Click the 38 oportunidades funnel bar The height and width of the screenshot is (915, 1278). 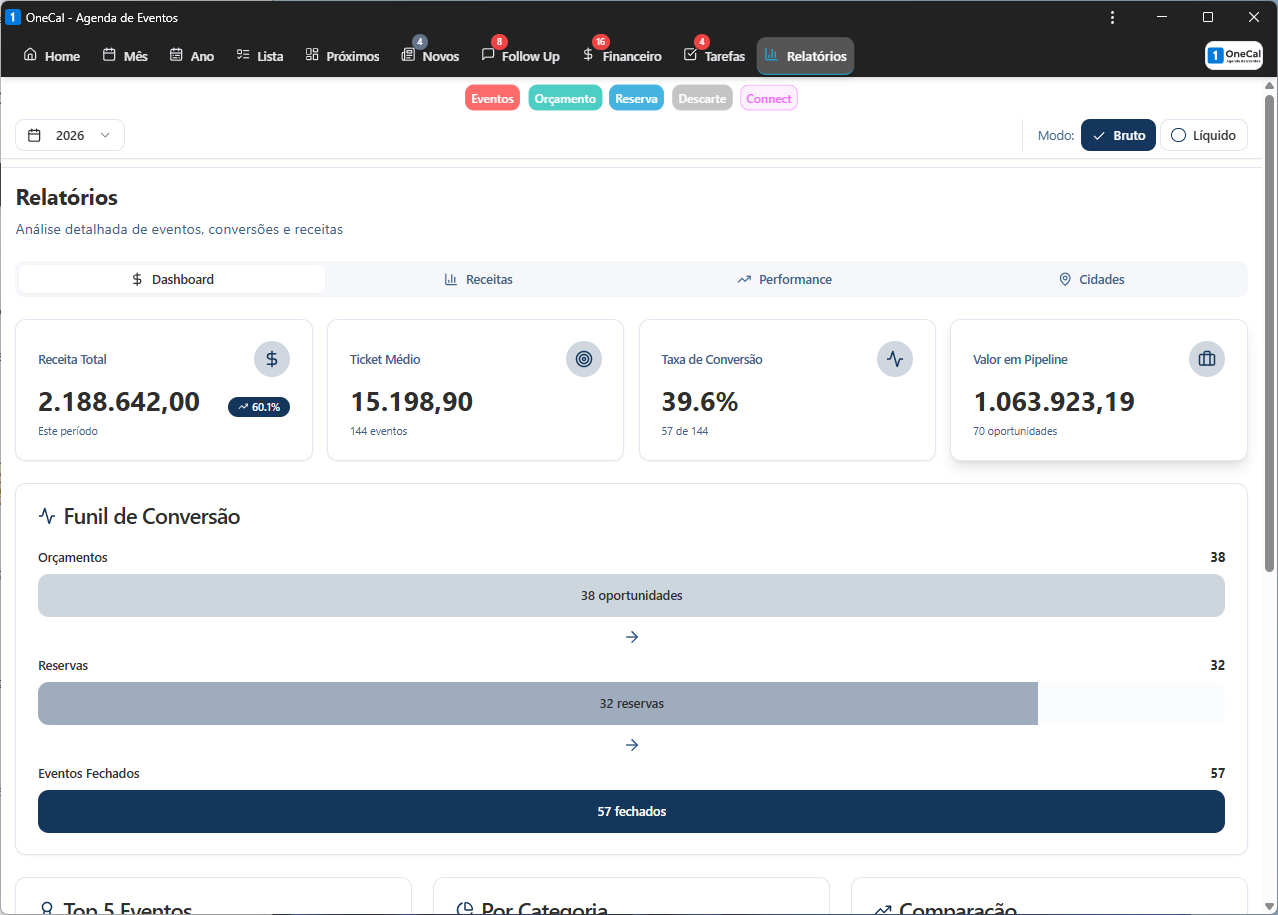pos(631,595)
